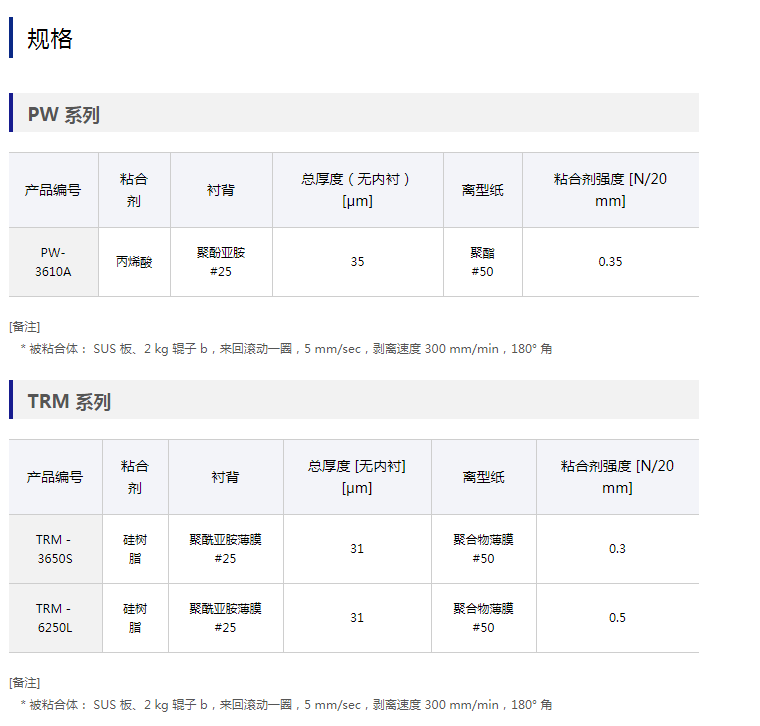
Task: Click the 0.3 strength value for TRM-3650S
Action: point(617,549)
